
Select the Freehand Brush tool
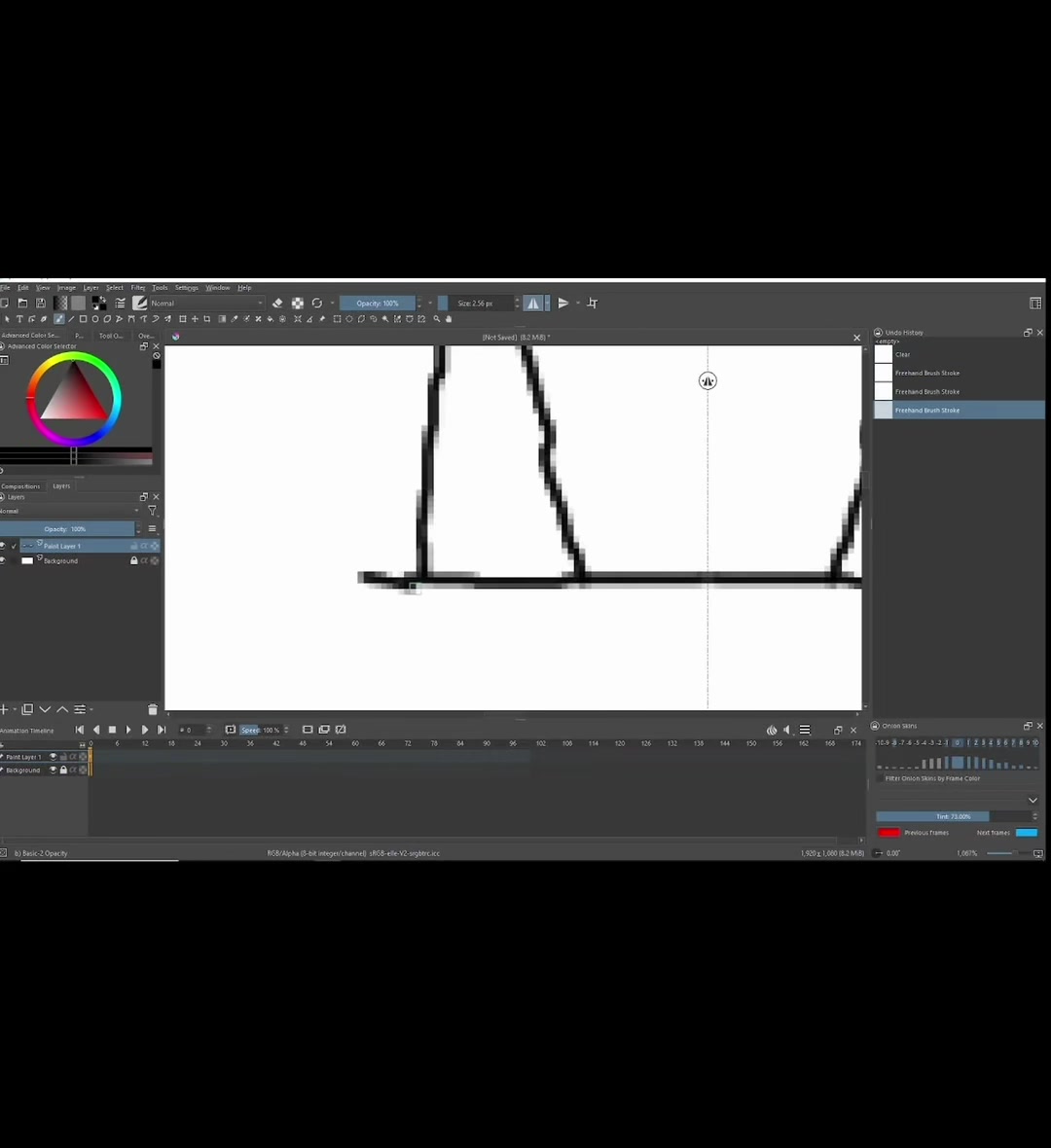point(59,319)
